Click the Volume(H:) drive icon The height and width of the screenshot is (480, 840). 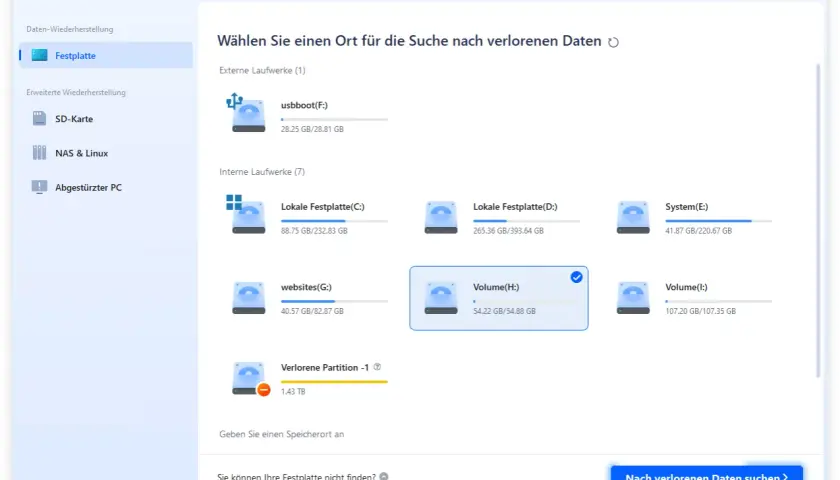(x=441, y=297)
